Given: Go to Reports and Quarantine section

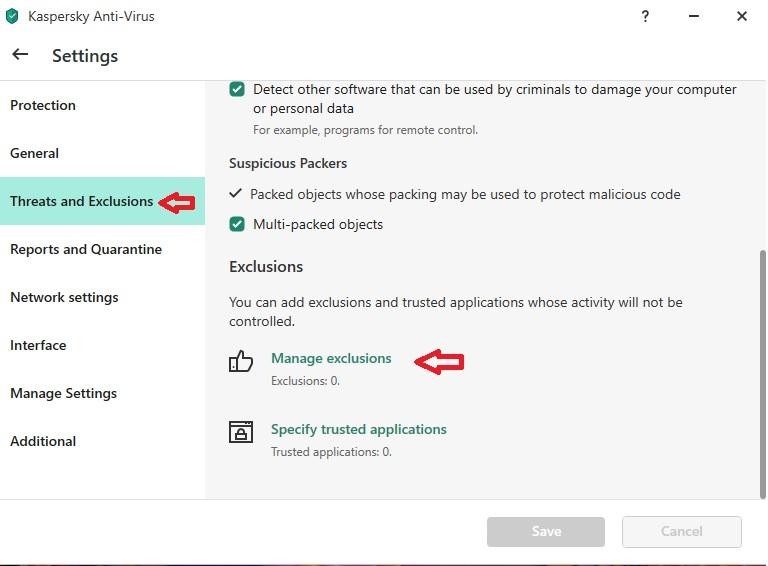Looking at the screenshot, I should (86, 249).
